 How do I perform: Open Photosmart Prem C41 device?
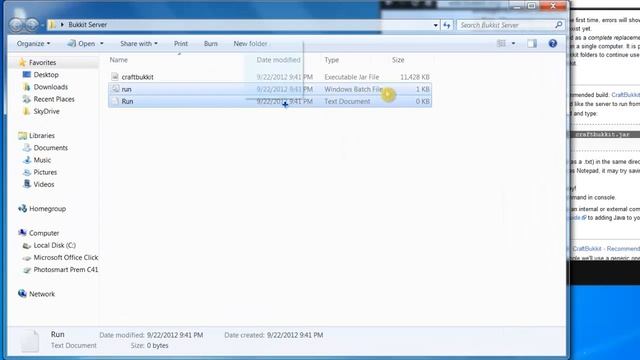(66, 270)
